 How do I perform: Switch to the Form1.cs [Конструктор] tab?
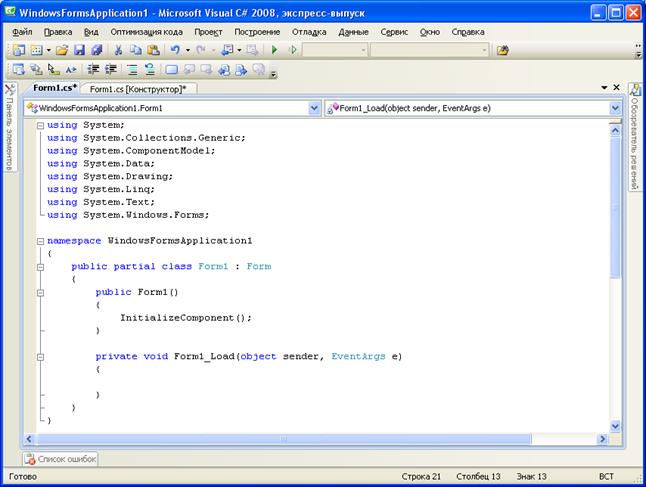tap(138, 89)
